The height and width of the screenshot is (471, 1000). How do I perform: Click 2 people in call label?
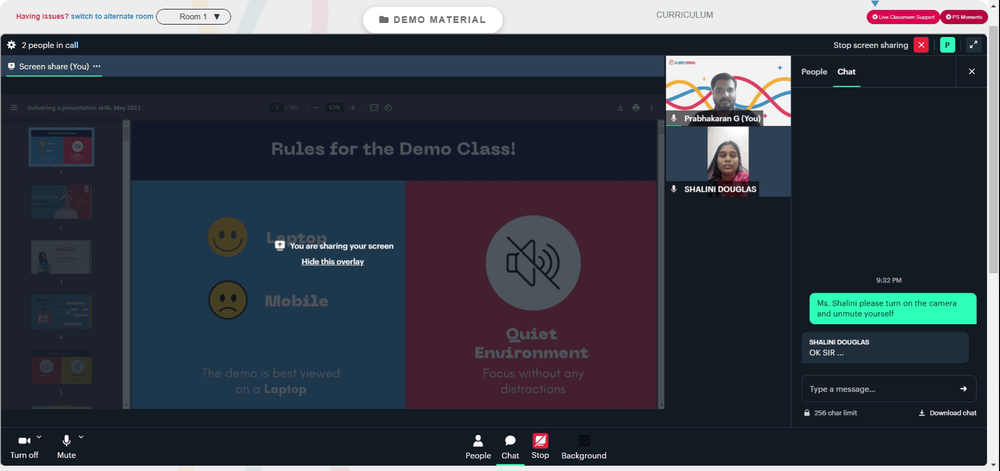coord(50,45)
